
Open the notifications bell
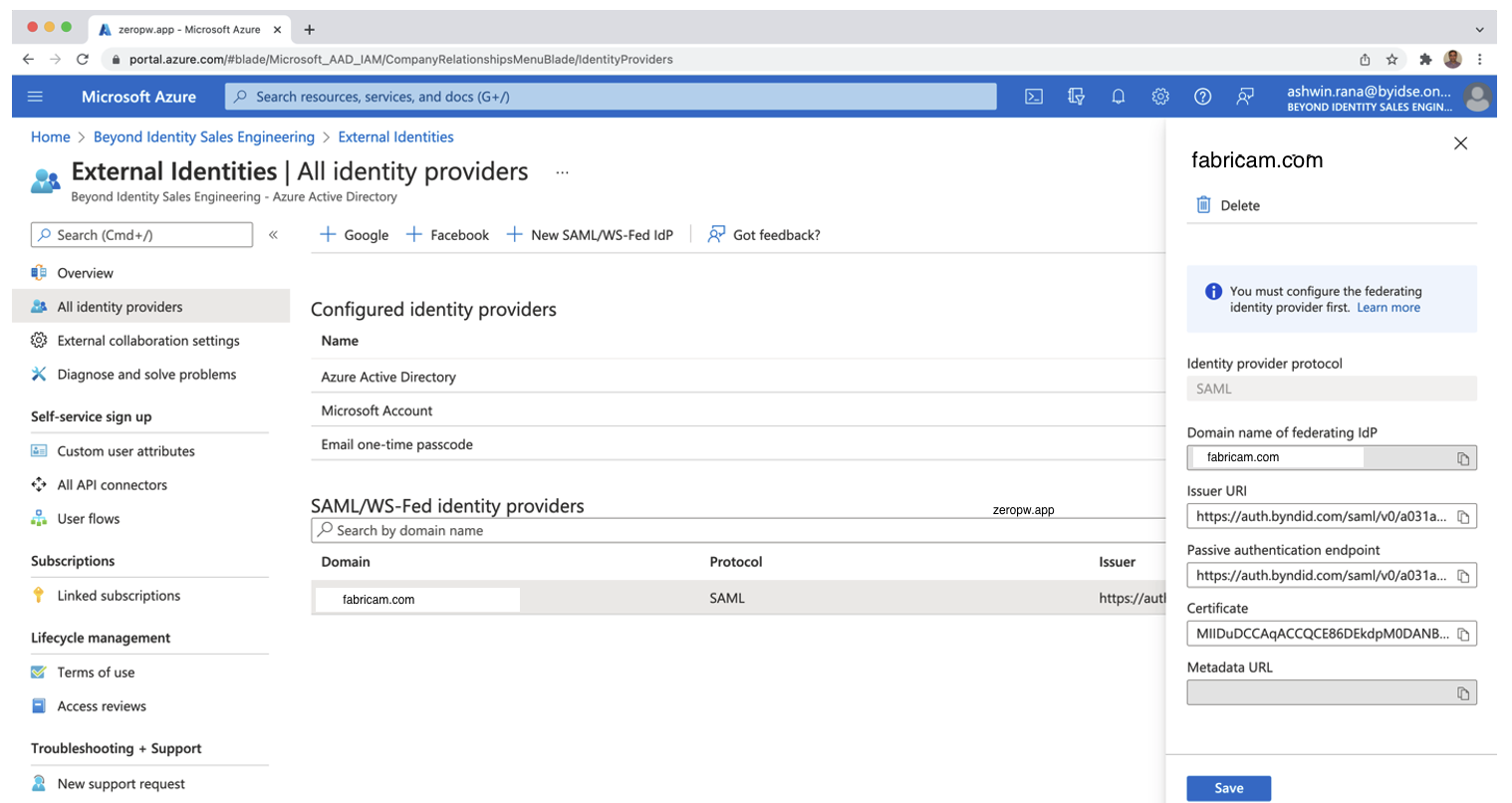pos(1118,97)
